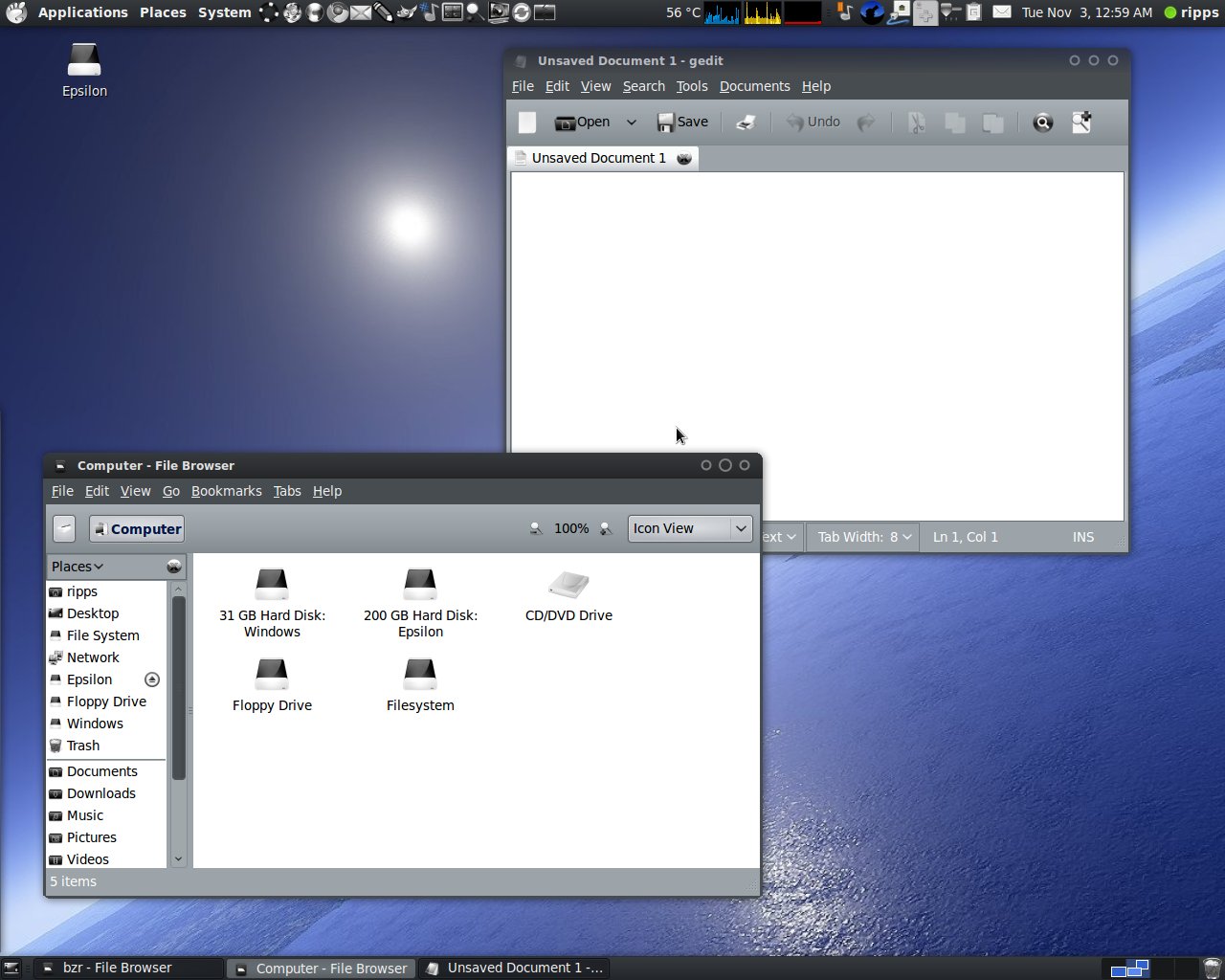Zoom out icon in File Browser
This screenshot has height=980, width=1225.
[x=536, y=528]
